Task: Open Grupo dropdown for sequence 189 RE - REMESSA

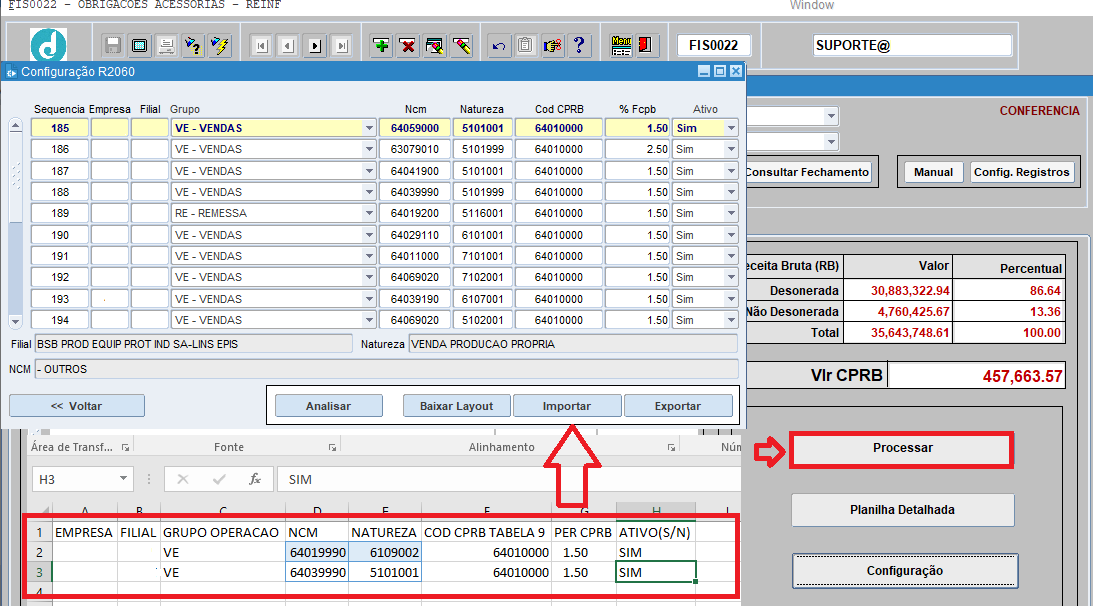Action: click(369, 213)
